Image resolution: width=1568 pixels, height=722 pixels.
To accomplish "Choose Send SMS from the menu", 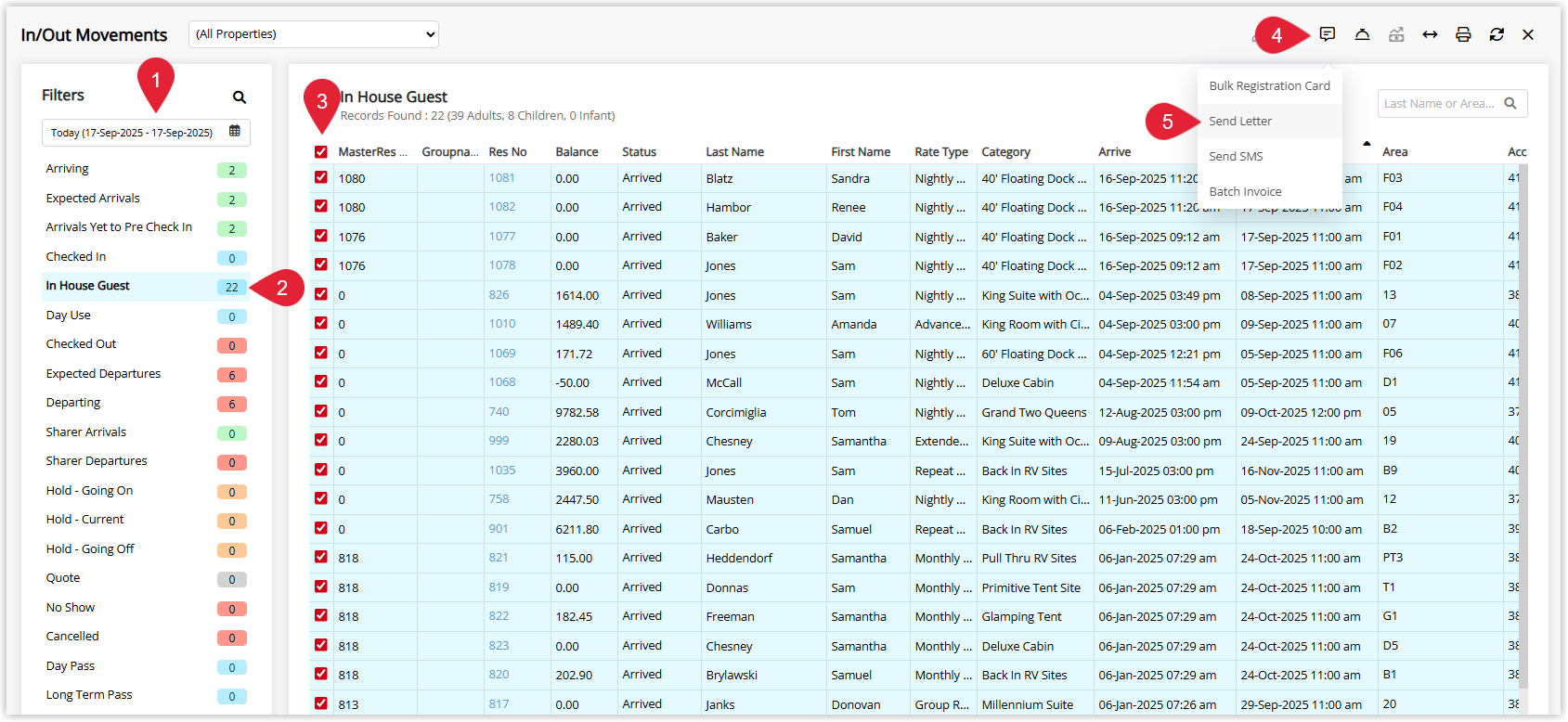I will [1269, 156].
